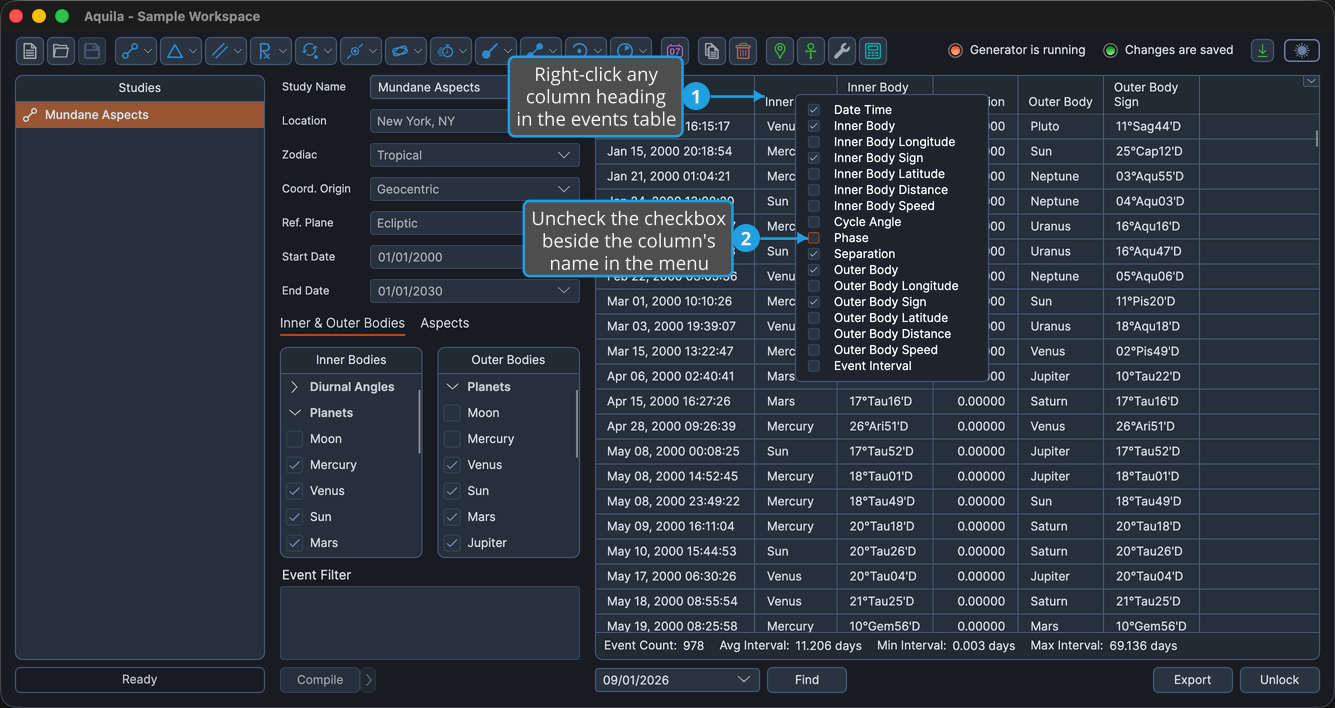The height and width of the screenshot is (708, 1335).
Task: Click the copy documents toolbar icon
Action: pyautogui.click(x=711, y=51)
